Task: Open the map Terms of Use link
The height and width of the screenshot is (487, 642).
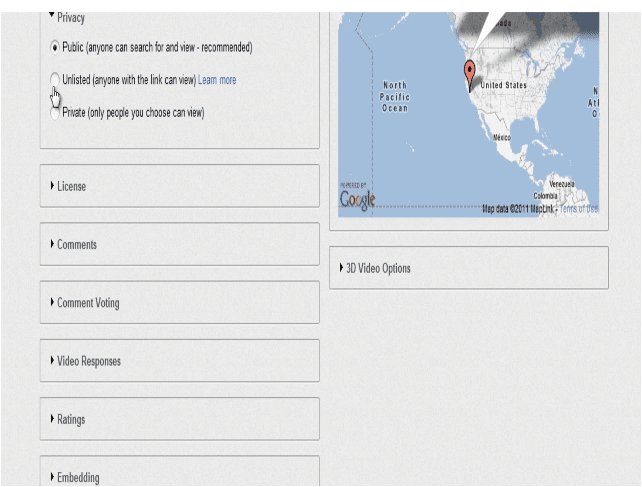Action: click(x=579, y=209)
